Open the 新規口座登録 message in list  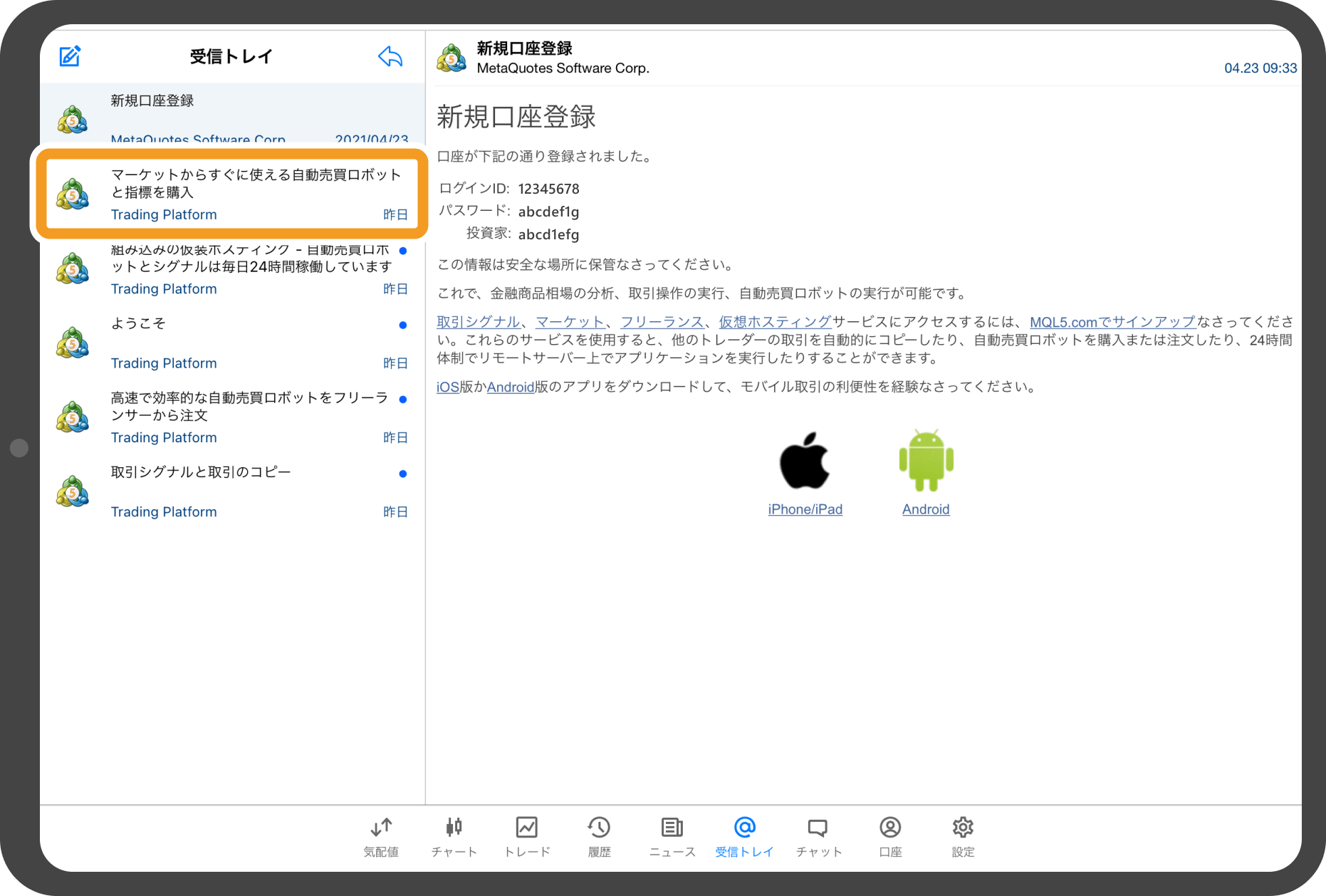[232, 114]
